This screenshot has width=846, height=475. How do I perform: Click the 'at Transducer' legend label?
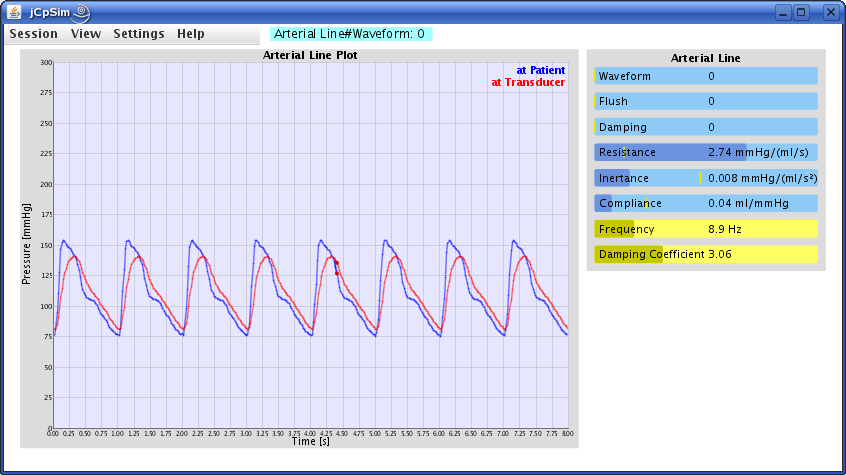click(528, 82)
